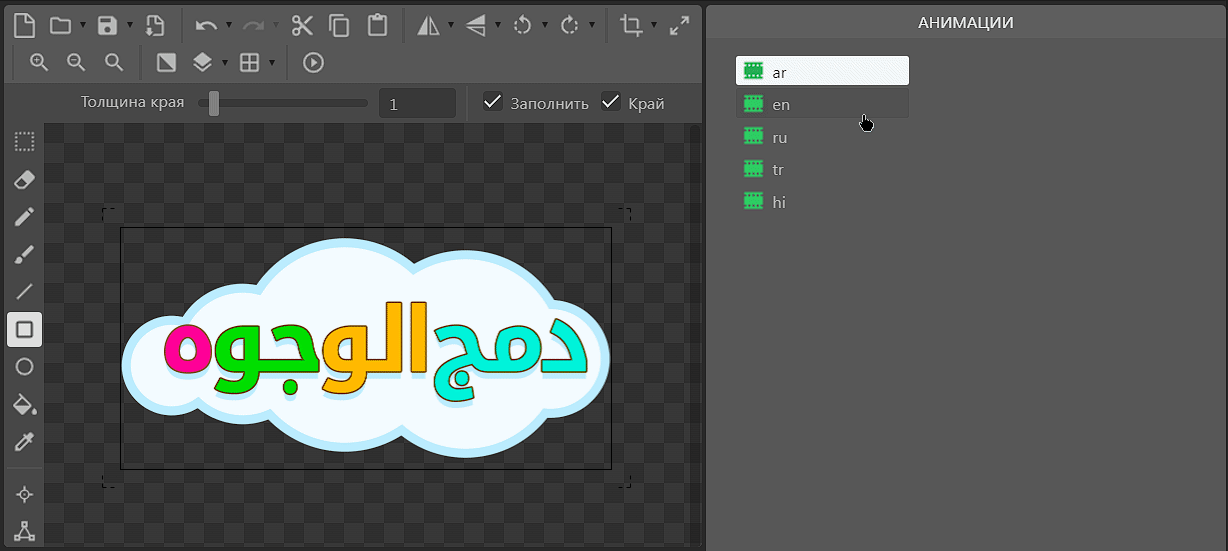The height and width of the screenshot is (551, 1228).
Task: Click the Толщина края slider handle
Action: pos(214,102)
